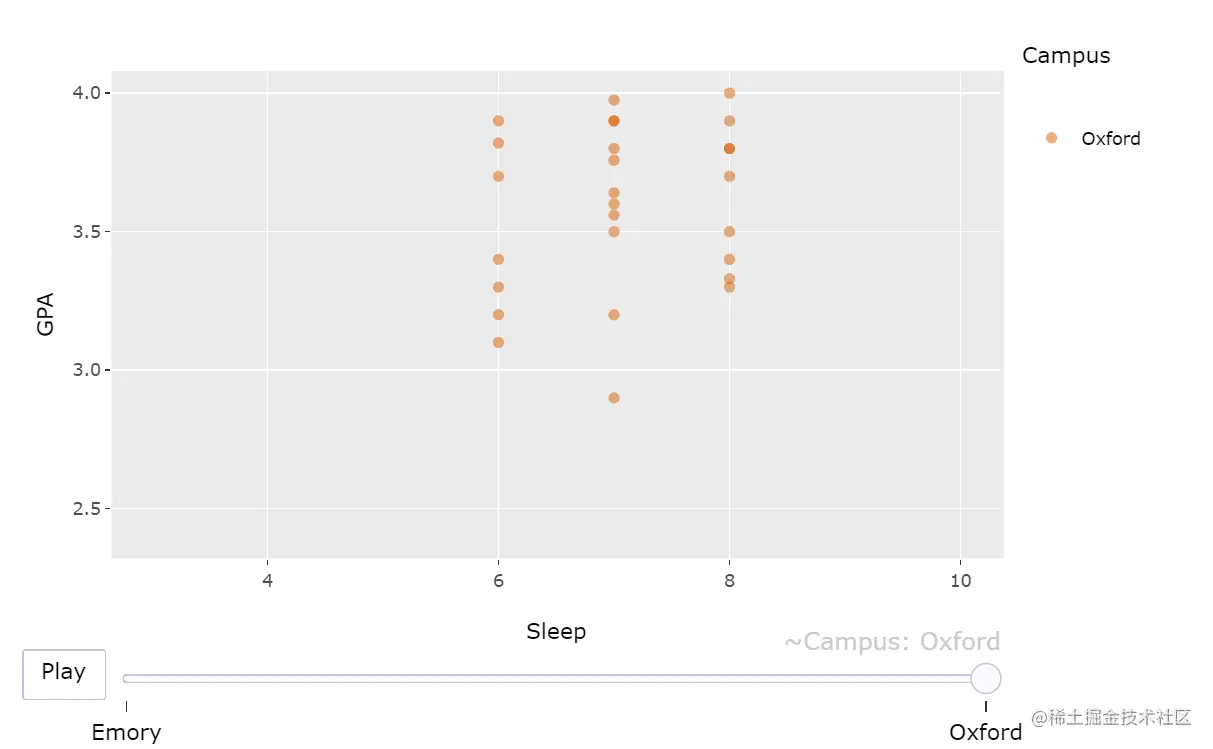Click the Sleep 8 point at GPA 4.0

pyautogui.click(x=729, y=93)
